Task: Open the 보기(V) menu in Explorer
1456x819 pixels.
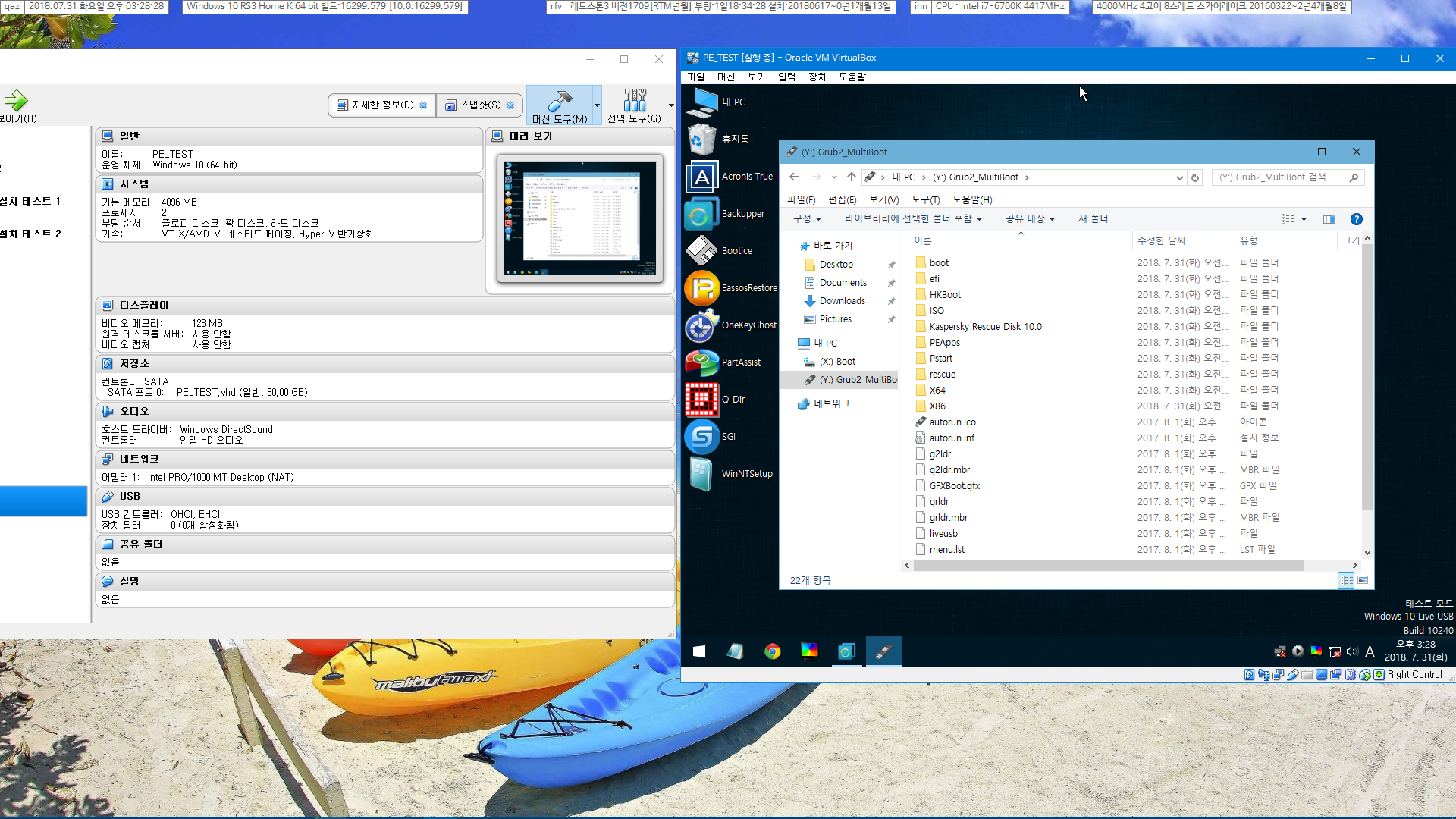Action: click(883, 200)
